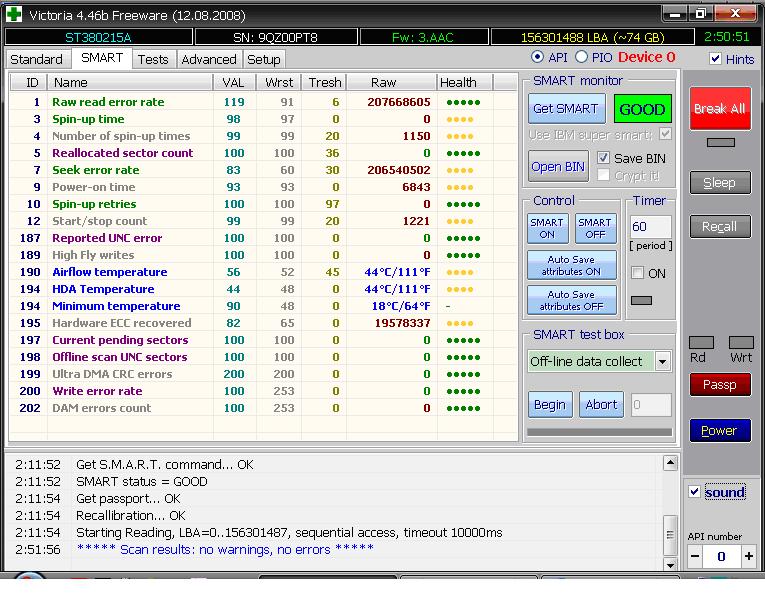The width and height of the screenshot is (765, 600).
Task: Select the Ultra DMA CRC errors row
Action: pos(263,374)
